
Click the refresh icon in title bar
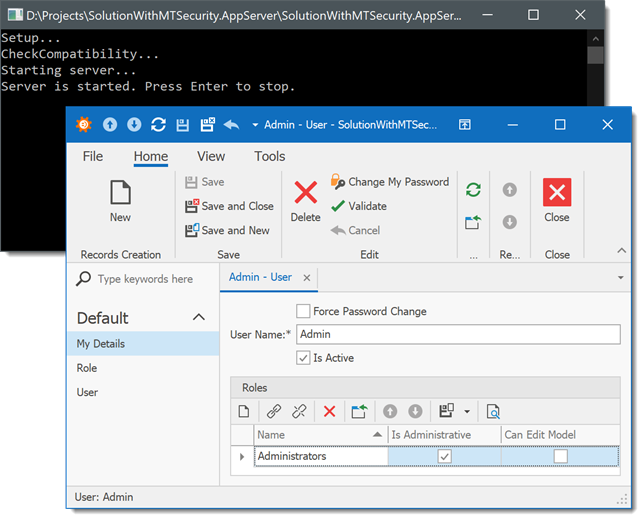pos(158,124)
